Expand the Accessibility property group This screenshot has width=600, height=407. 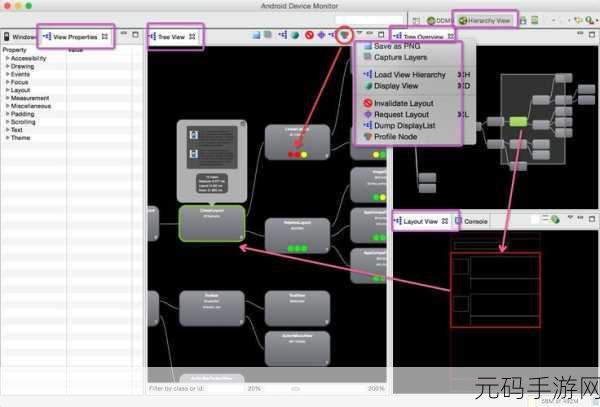point(7,58)
